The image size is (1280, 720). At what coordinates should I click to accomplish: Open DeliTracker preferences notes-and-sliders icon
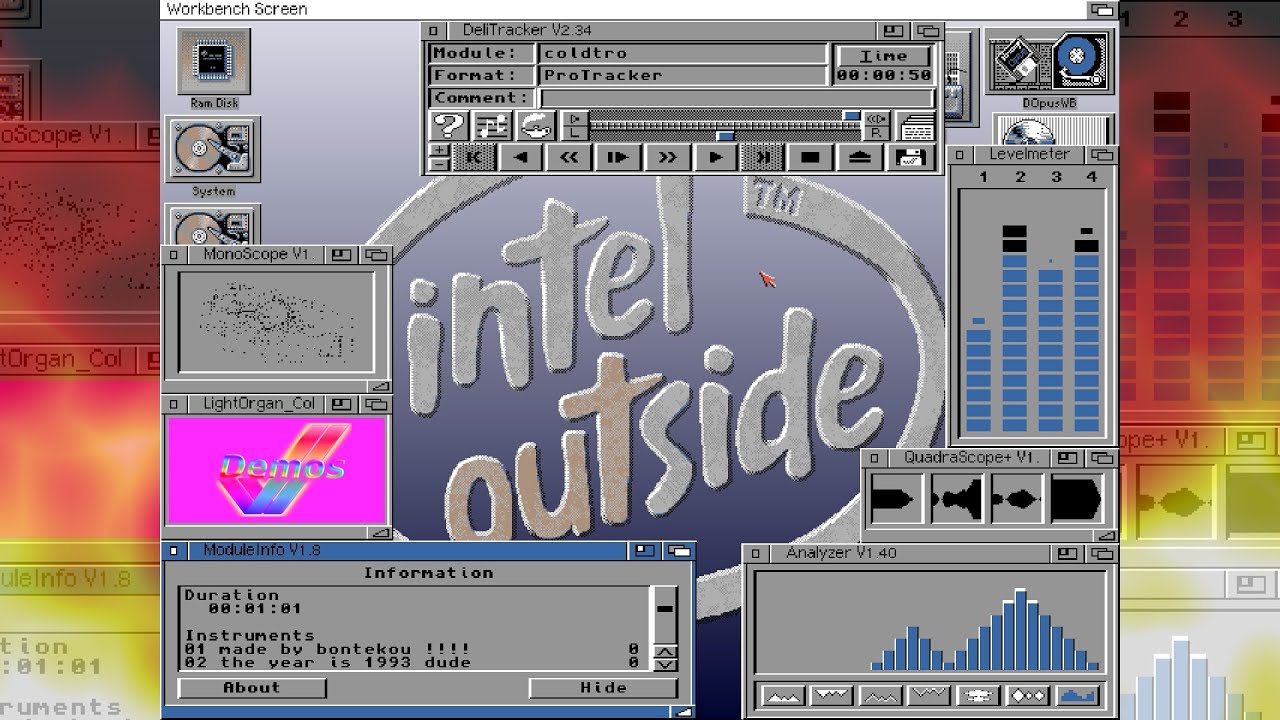click(491, 126)
